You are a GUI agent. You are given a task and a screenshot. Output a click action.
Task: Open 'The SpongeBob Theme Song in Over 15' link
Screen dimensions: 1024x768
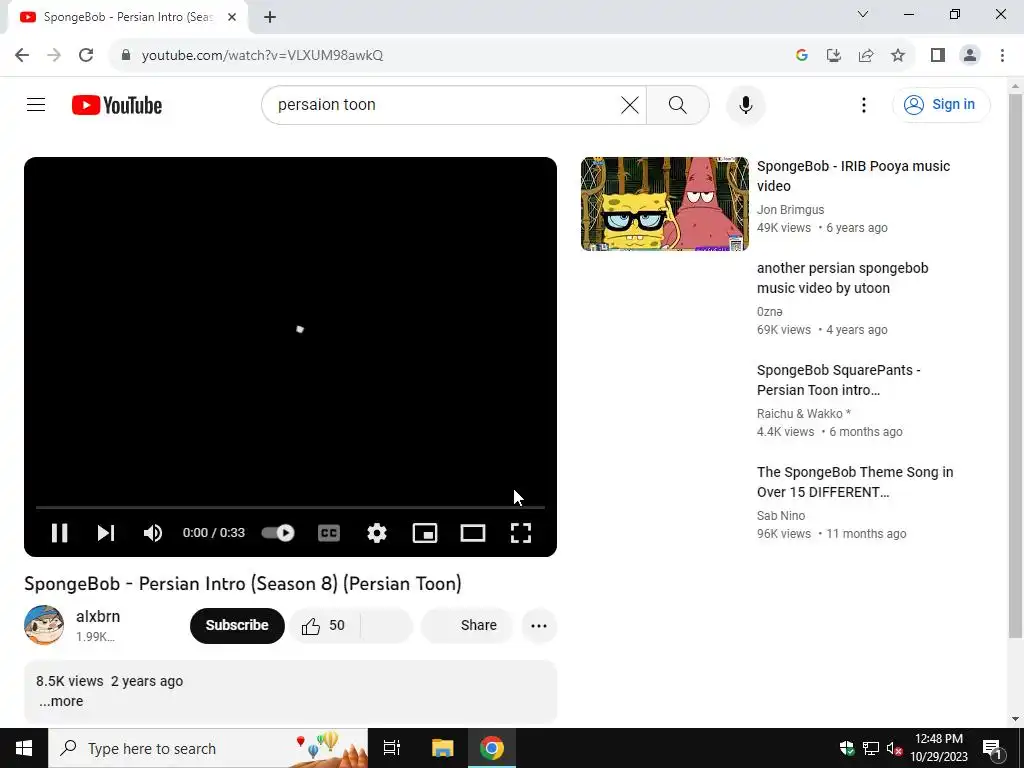[x=855, y=481]
